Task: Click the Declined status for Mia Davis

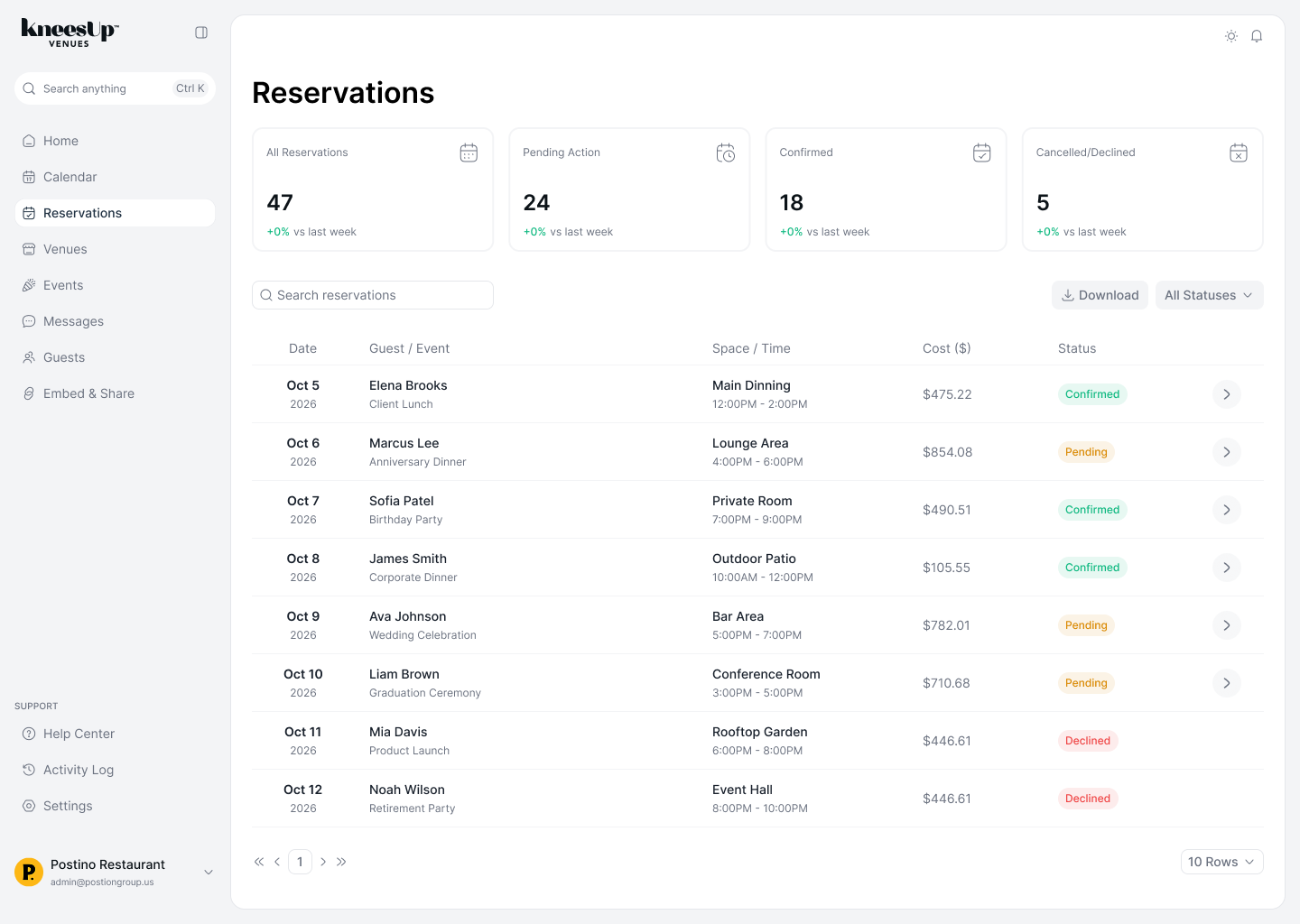Action: (1088, 741)
